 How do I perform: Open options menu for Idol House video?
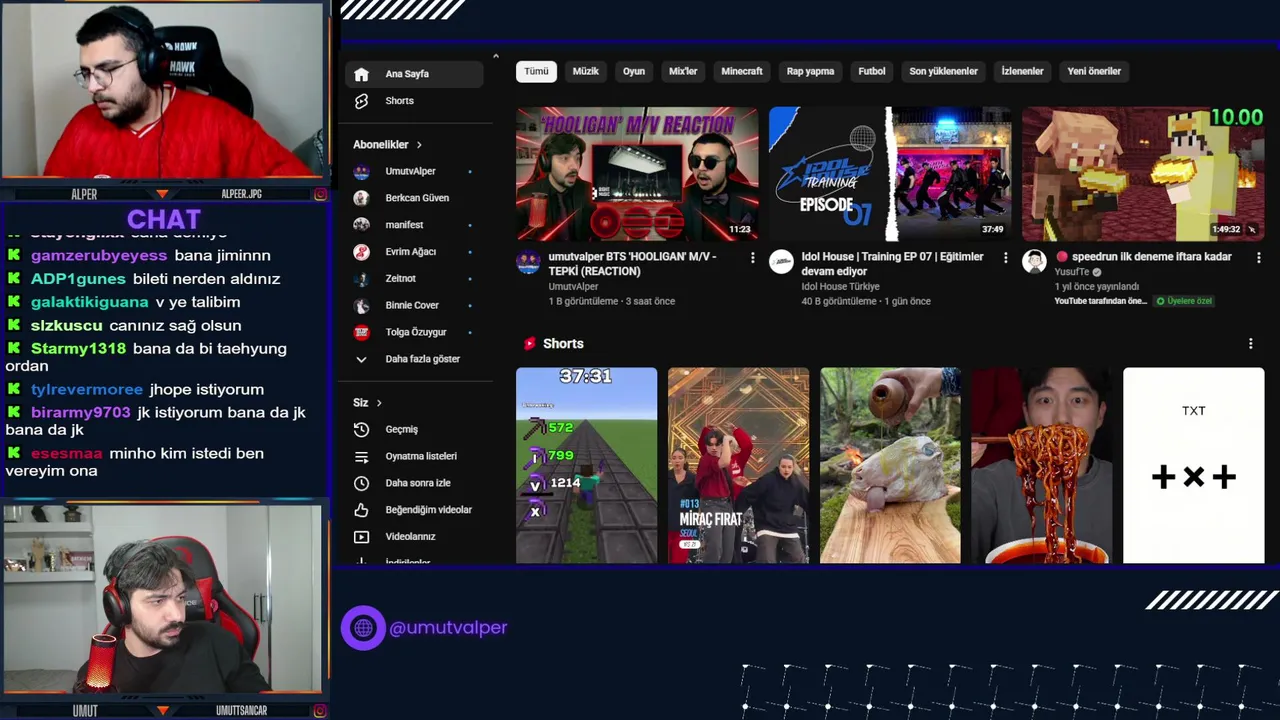click(x=1005, y=258)
